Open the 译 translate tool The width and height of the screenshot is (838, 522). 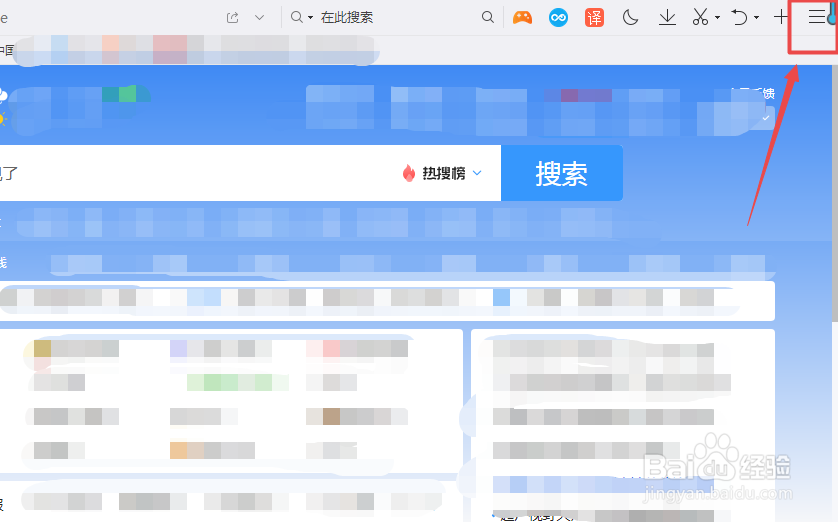pos(594,18)
